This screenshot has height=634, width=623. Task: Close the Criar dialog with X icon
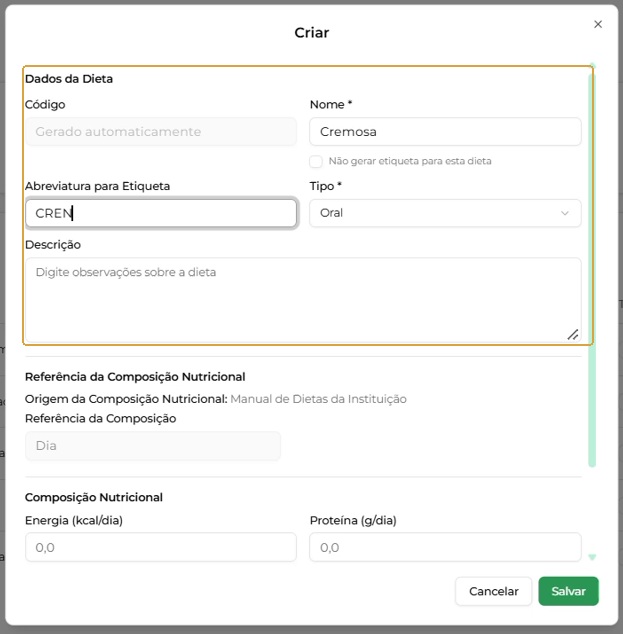tap(598, 24)
